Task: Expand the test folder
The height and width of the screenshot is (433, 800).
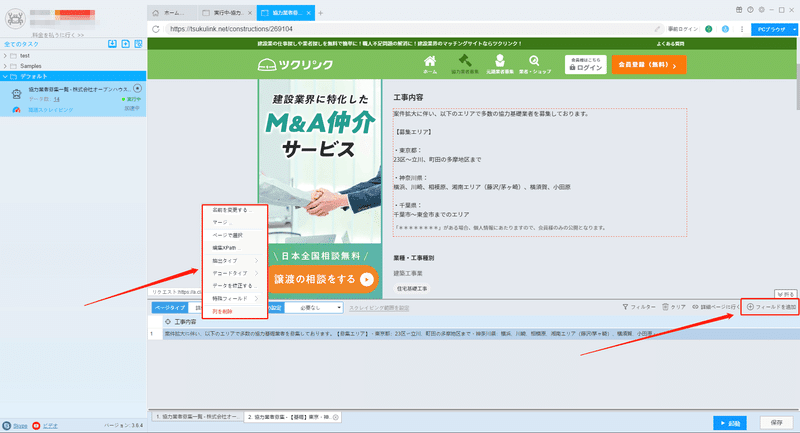Action: (x=5, y=56)
